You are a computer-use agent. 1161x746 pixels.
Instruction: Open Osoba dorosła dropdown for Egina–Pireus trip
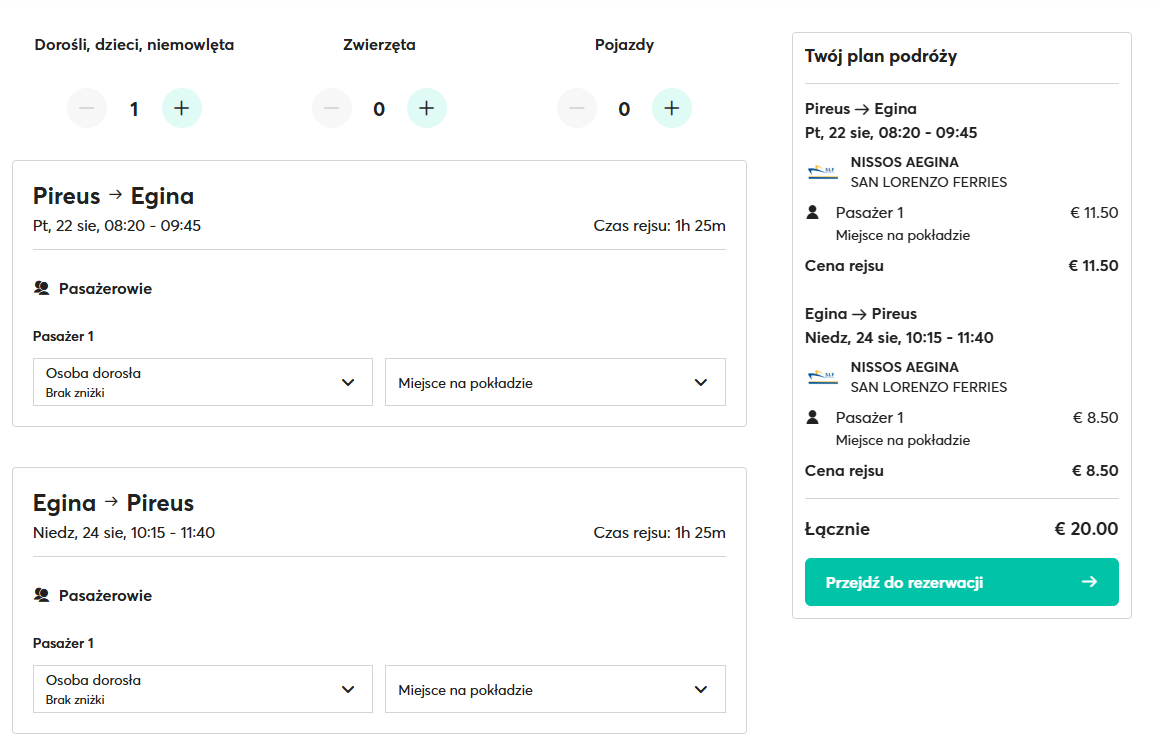pyautogui.click(x=202, y=689)
